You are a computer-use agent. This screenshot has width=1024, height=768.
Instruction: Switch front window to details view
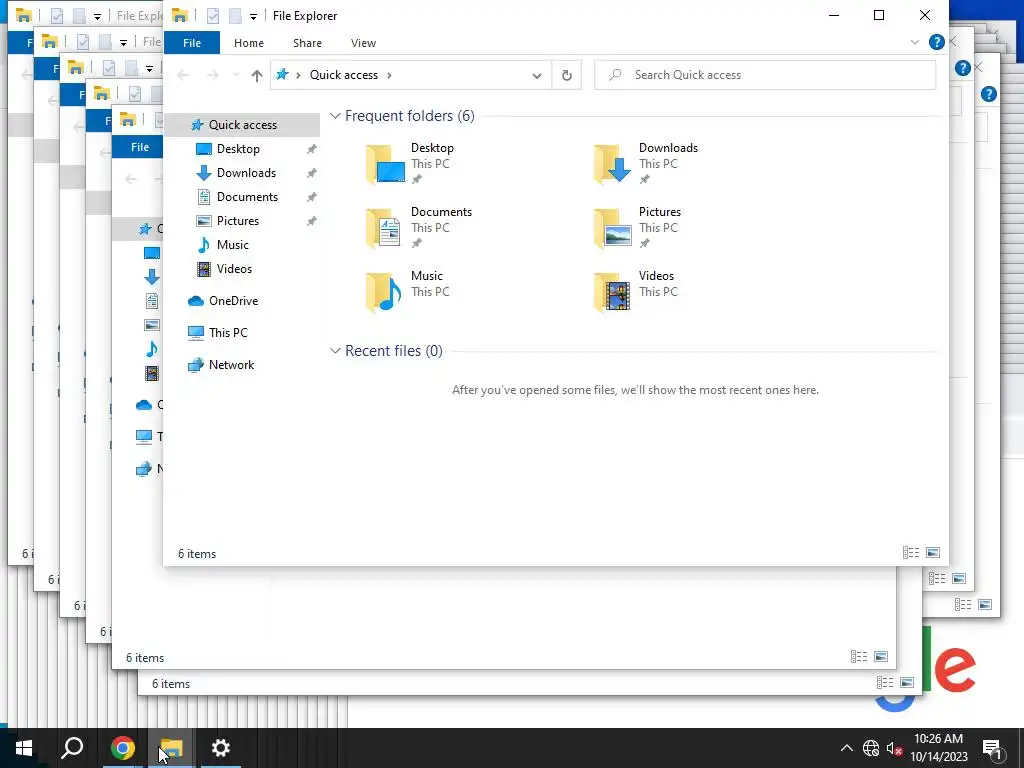911,553
